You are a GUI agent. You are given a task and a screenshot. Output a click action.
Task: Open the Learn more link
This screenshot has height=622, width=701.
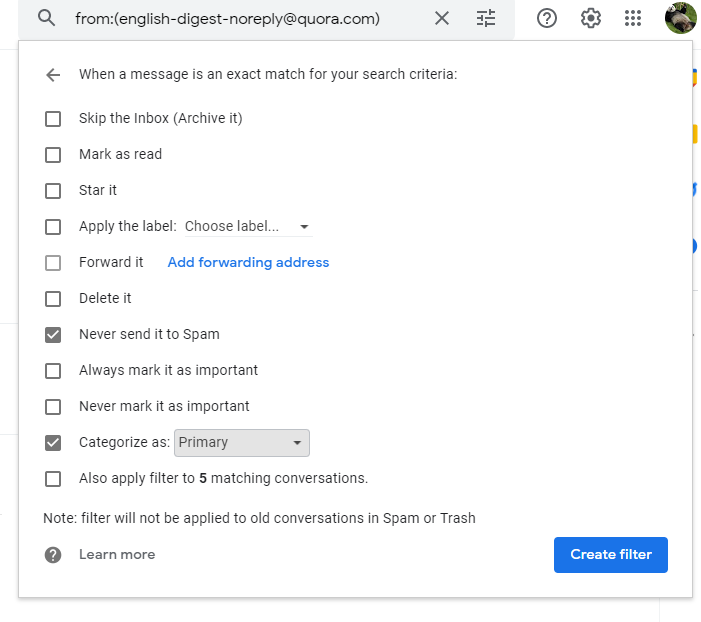117,554
